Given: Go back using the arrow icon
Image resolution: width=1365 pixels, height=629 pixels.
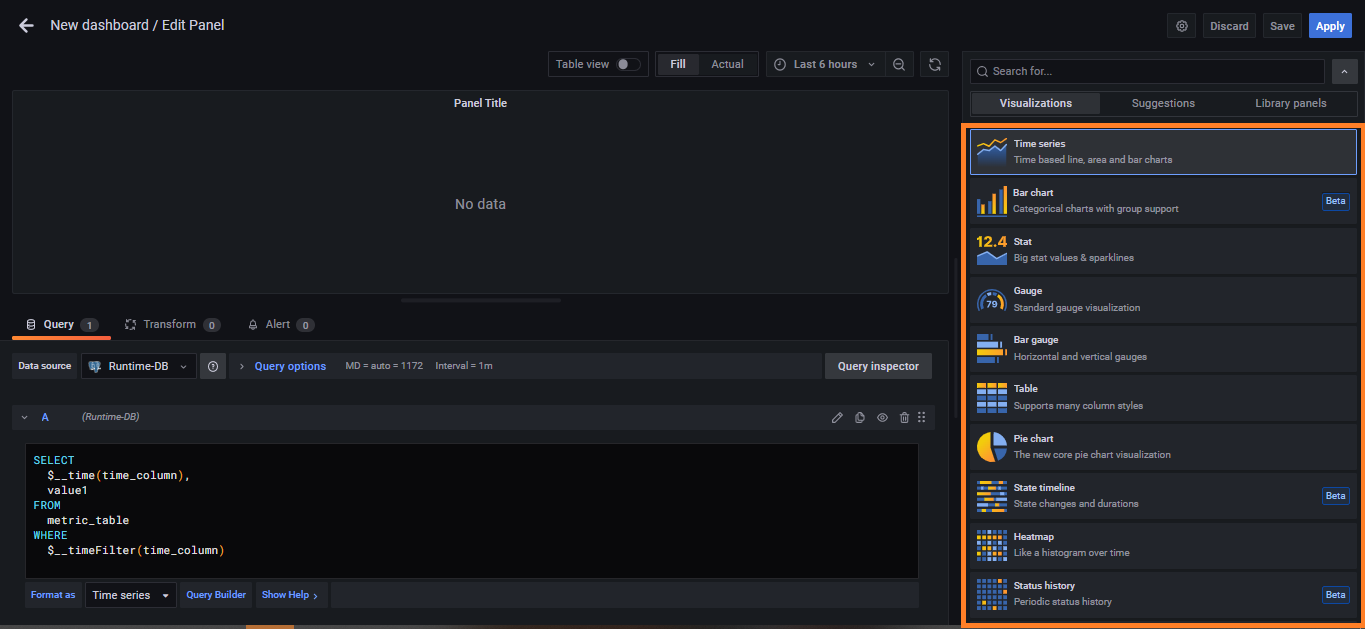Looking at the screenshot, I should (26, 25).
